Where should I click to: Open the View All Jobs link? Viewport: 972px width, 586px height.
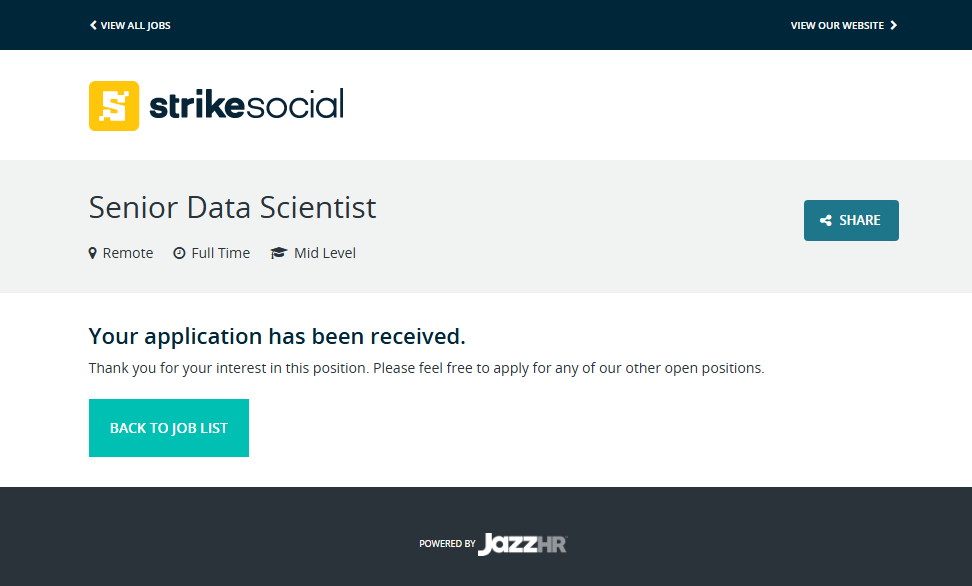click(135, 25)
